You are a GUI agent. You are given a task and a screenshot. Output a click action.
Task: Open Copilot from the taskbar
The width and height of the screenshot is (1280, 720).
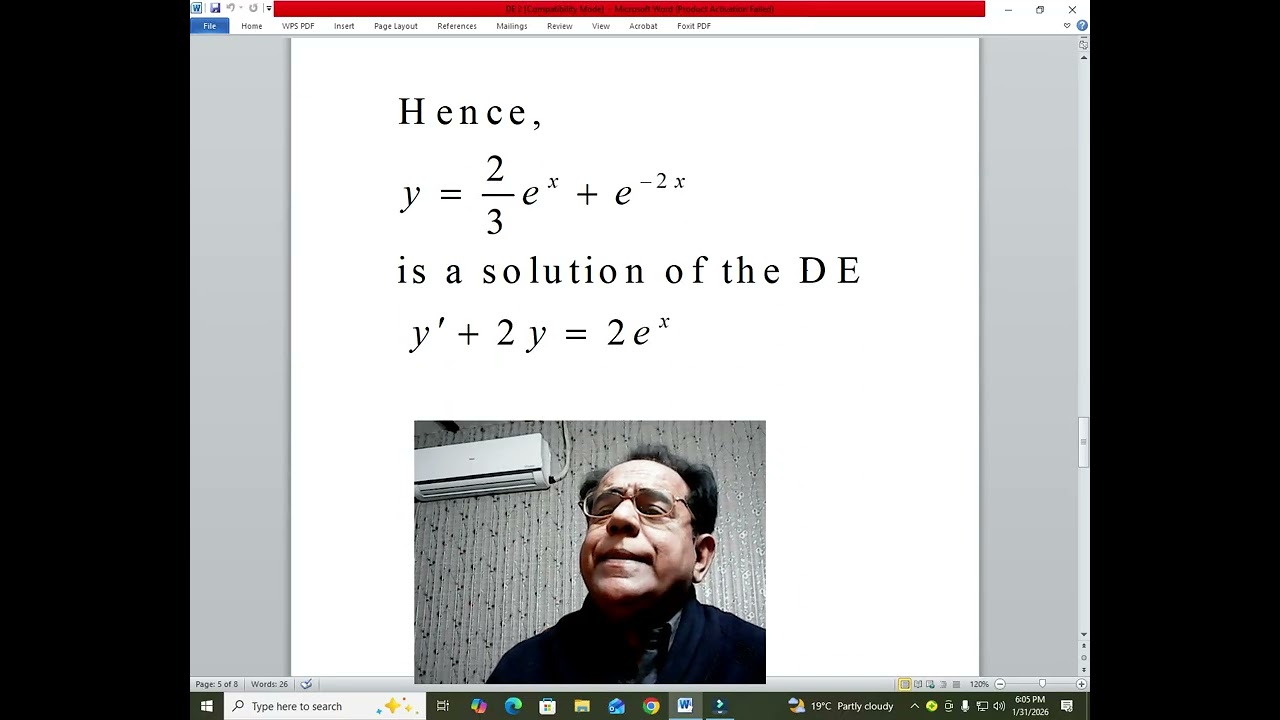coord(479,706)
